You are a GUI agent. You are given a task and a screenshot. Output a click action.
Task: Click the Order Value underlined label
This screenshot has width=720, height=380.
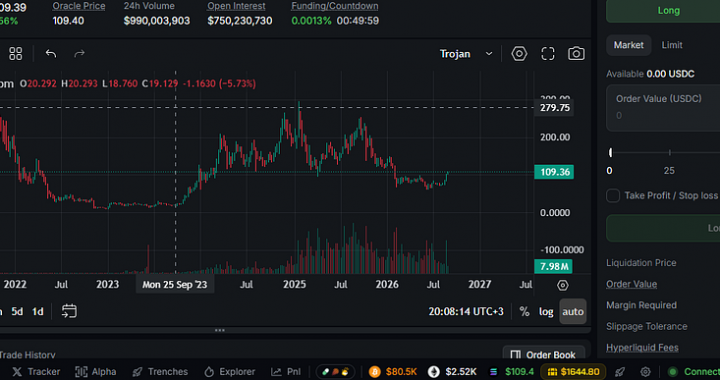pos(631,284)
